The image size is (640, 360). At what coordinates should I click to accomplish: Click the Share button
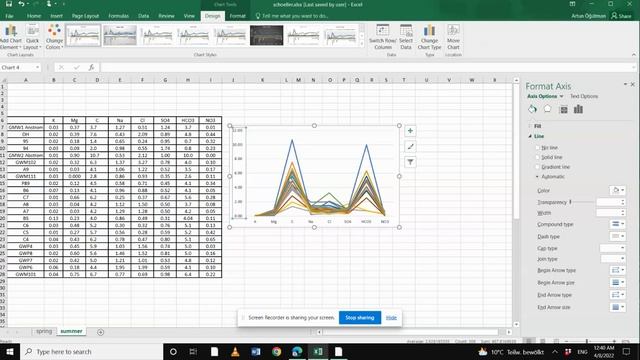coord(621,16)
